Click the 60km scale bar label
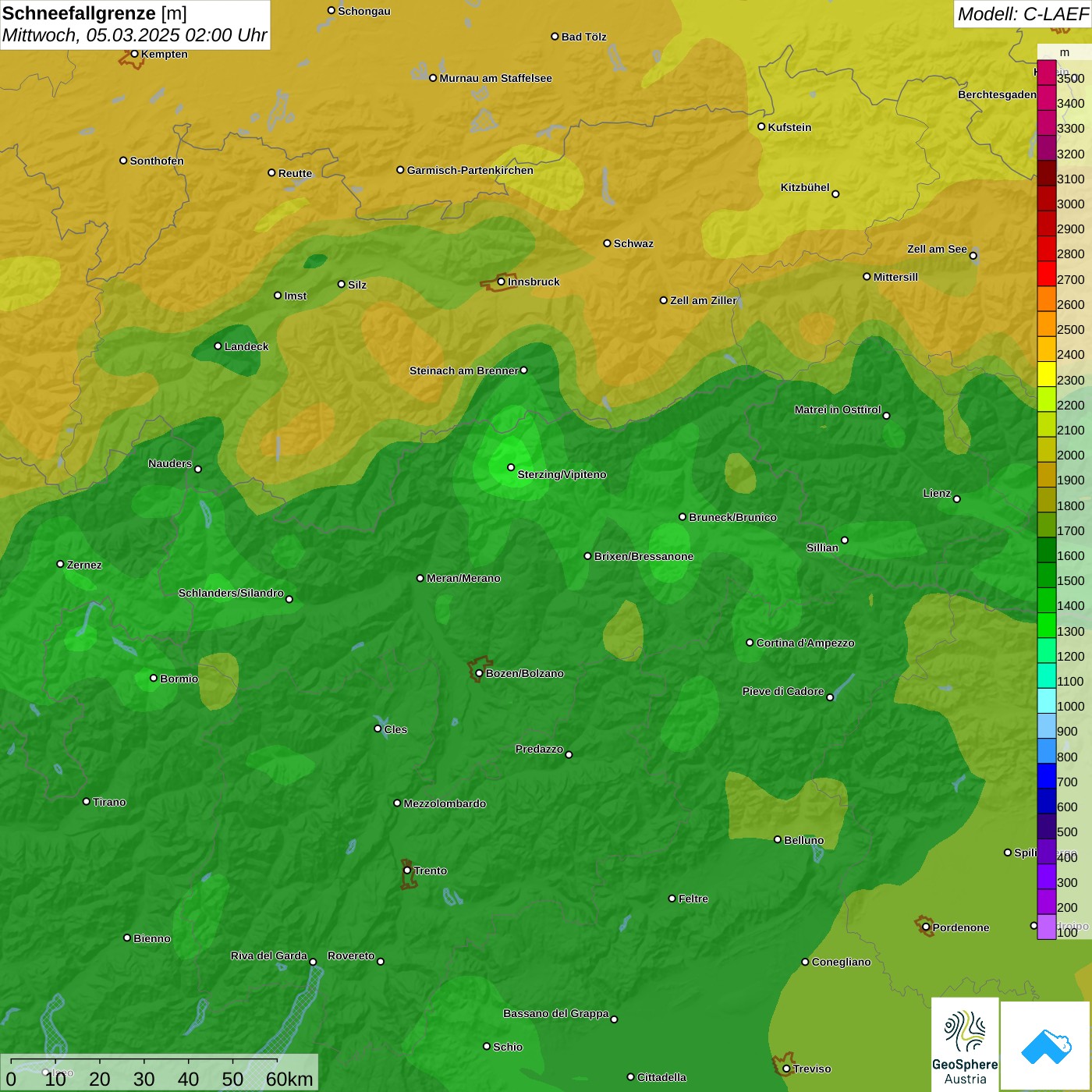Viewport: 1092px width, 1092px height. coord(289,1079)
